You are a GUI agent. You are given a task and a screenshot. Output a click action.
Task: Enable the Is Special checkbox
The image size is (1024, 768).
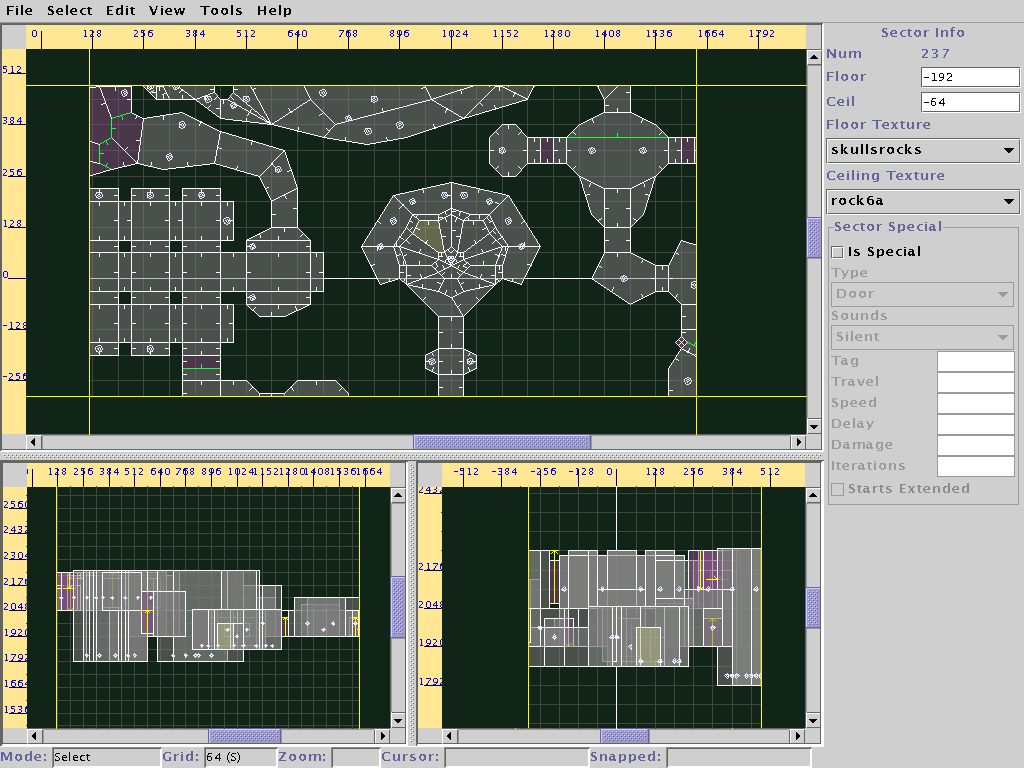838,252
